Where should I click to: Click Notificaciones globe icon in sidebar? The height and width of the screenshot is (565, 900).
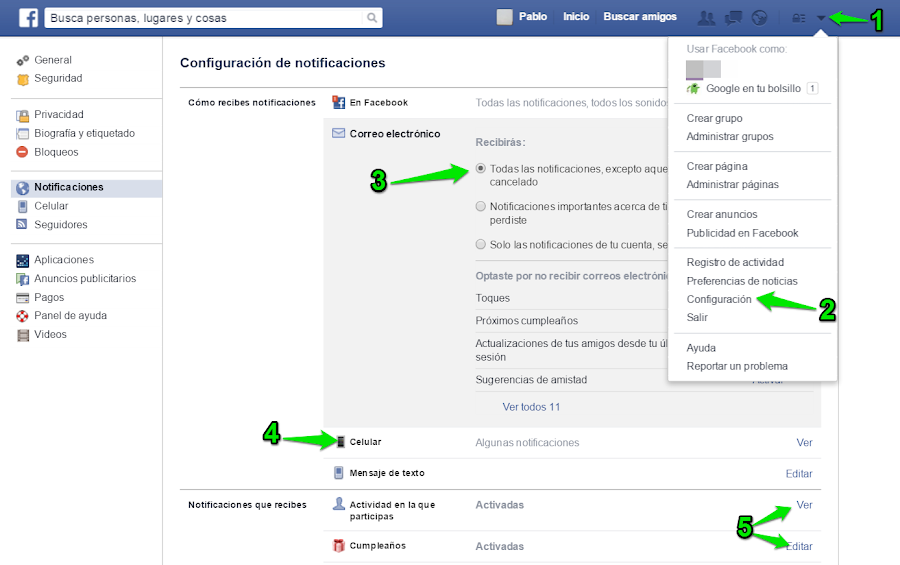coord(22,188)
